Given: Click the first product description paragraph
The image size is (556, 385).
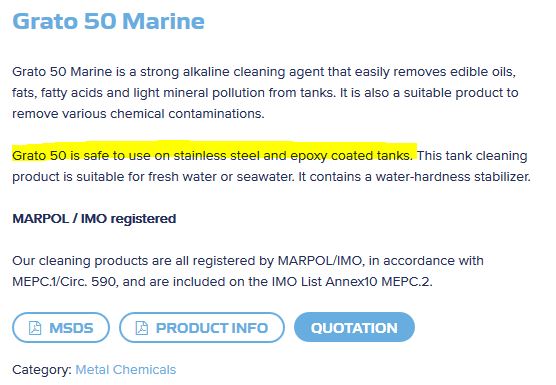Looking at the screenshot, I should click(266, 93).
